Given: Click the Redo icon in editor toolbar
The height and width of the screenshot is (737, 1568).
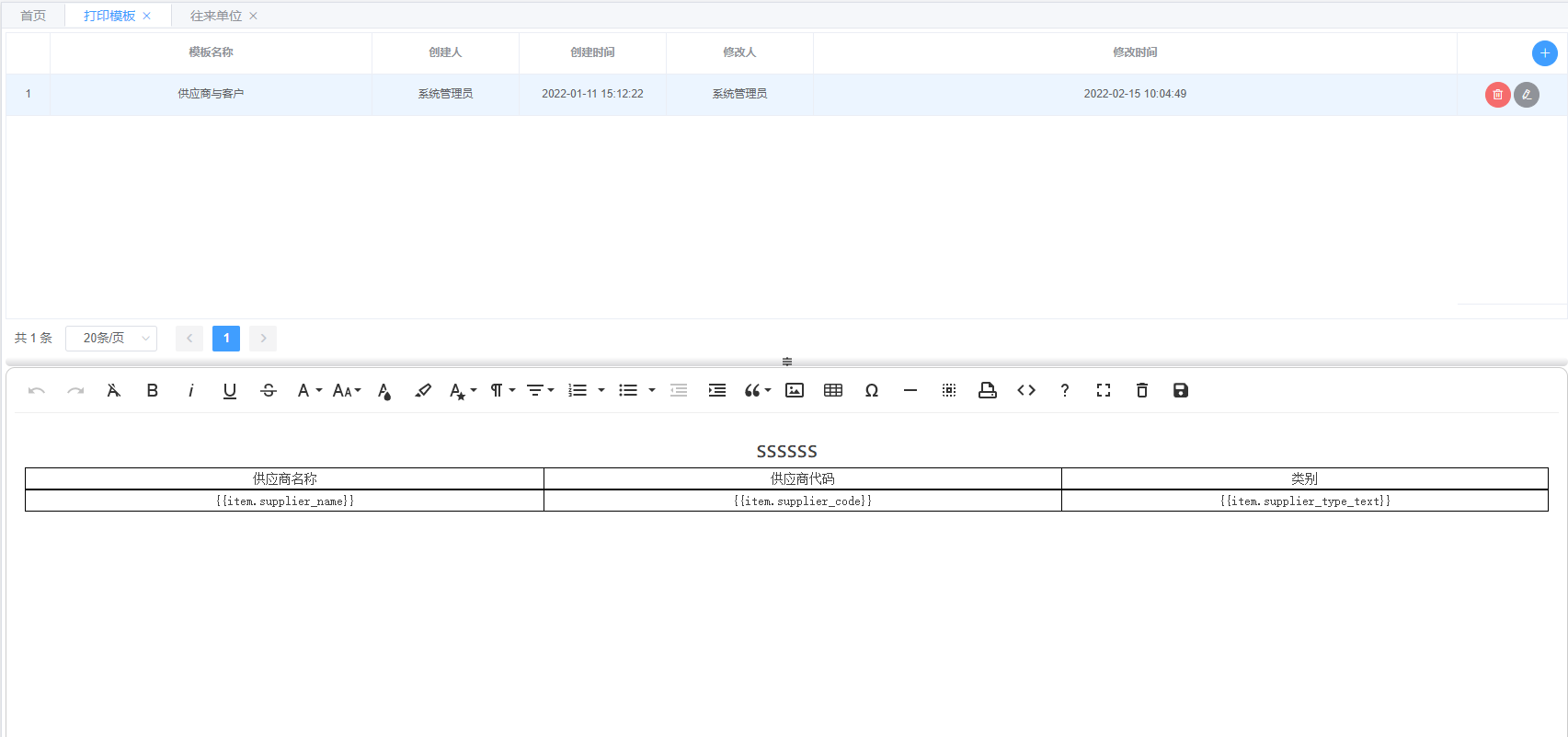Looking at the screenshot, I should click(75, 391).
